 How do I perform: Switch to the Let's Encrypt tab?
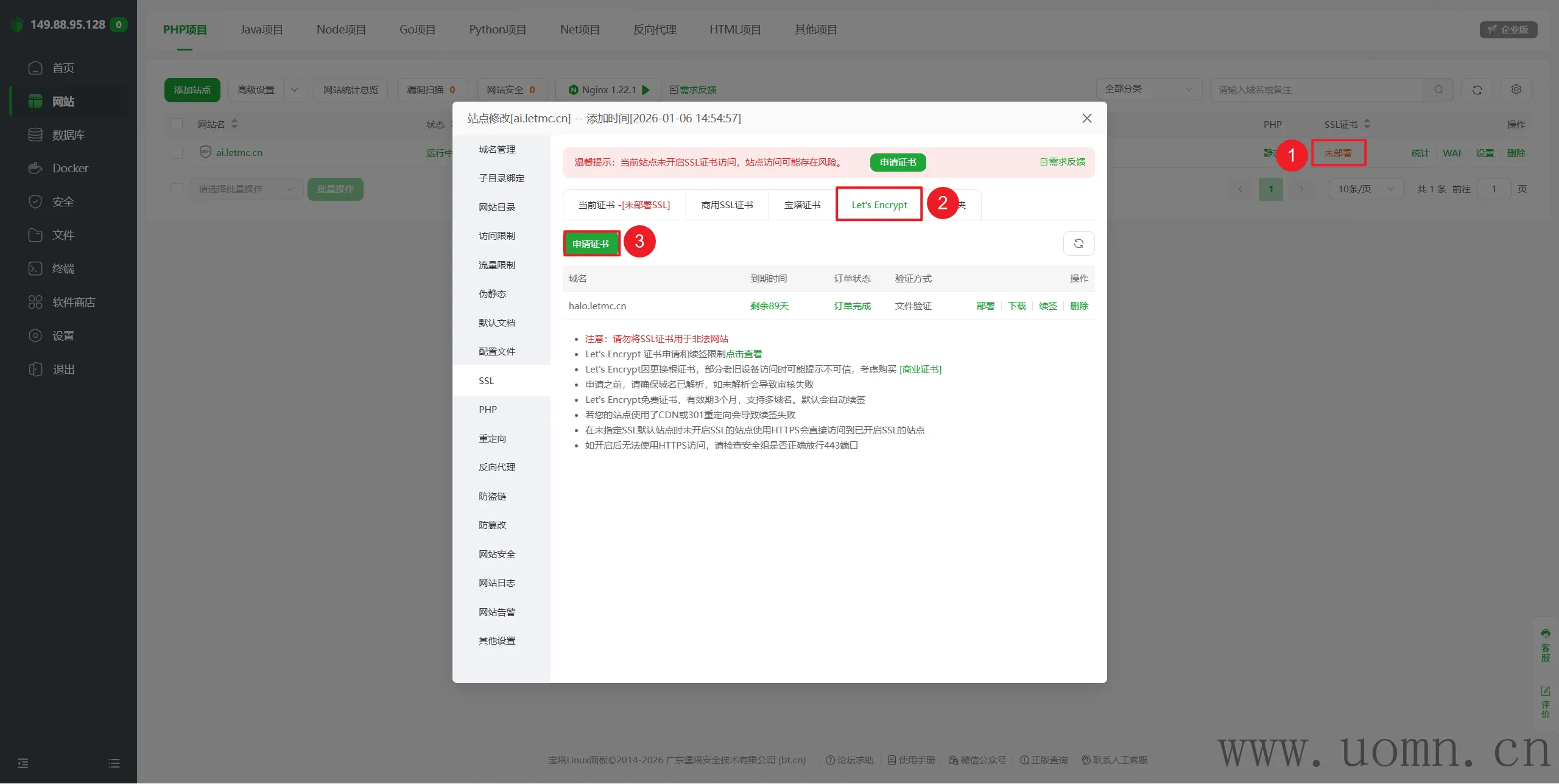pos(879,205)
